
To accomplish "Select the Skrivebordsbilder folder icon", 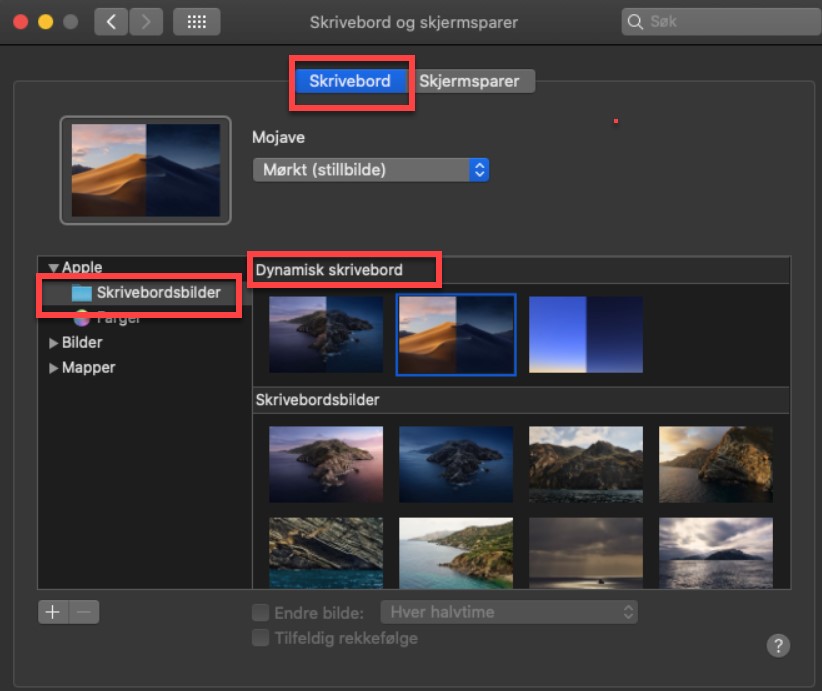I will coord(81,293).
